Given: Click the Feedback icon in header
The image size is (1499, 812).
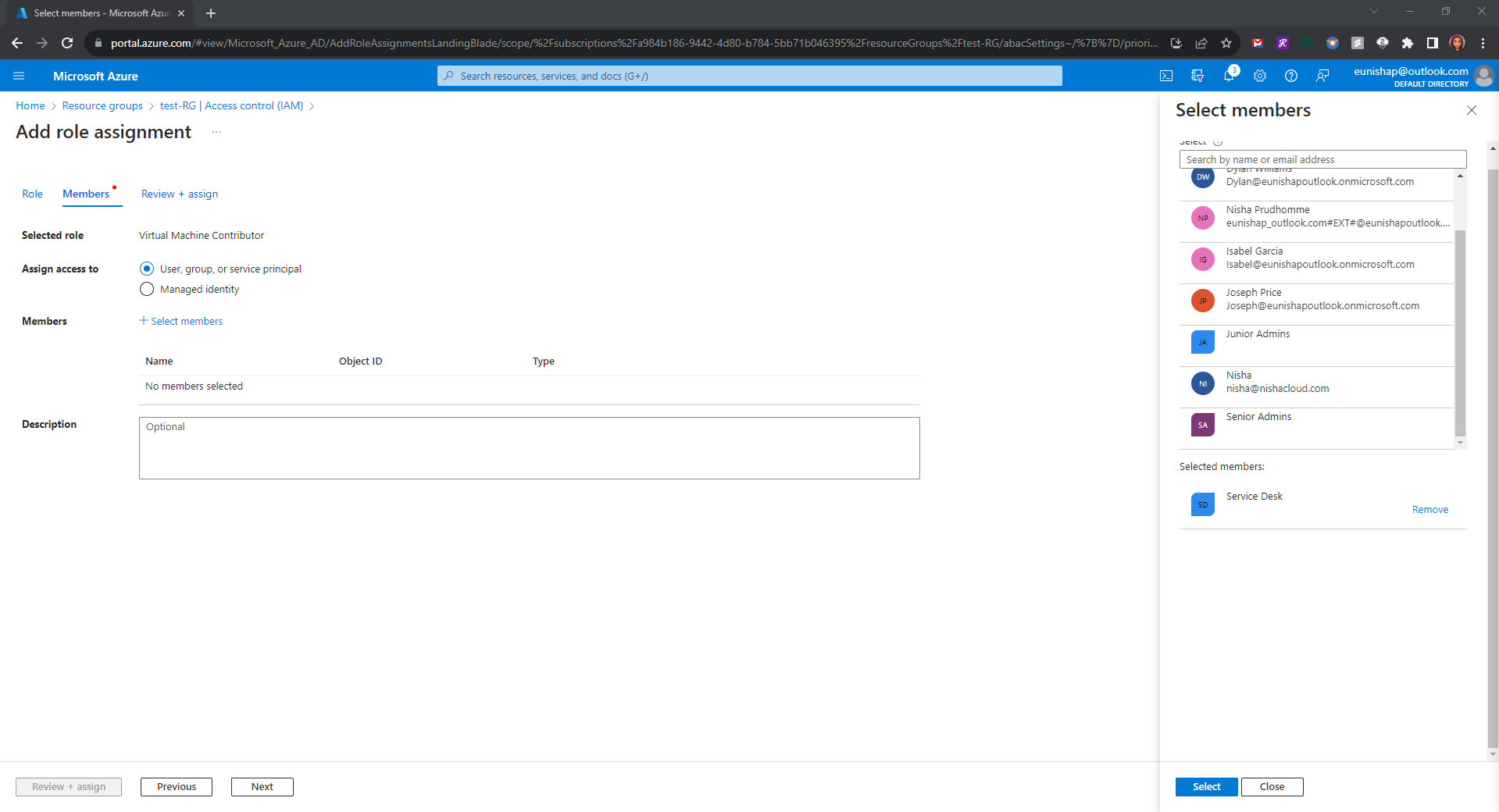Looking at the screenshot, I should (x=1322, y=76).
